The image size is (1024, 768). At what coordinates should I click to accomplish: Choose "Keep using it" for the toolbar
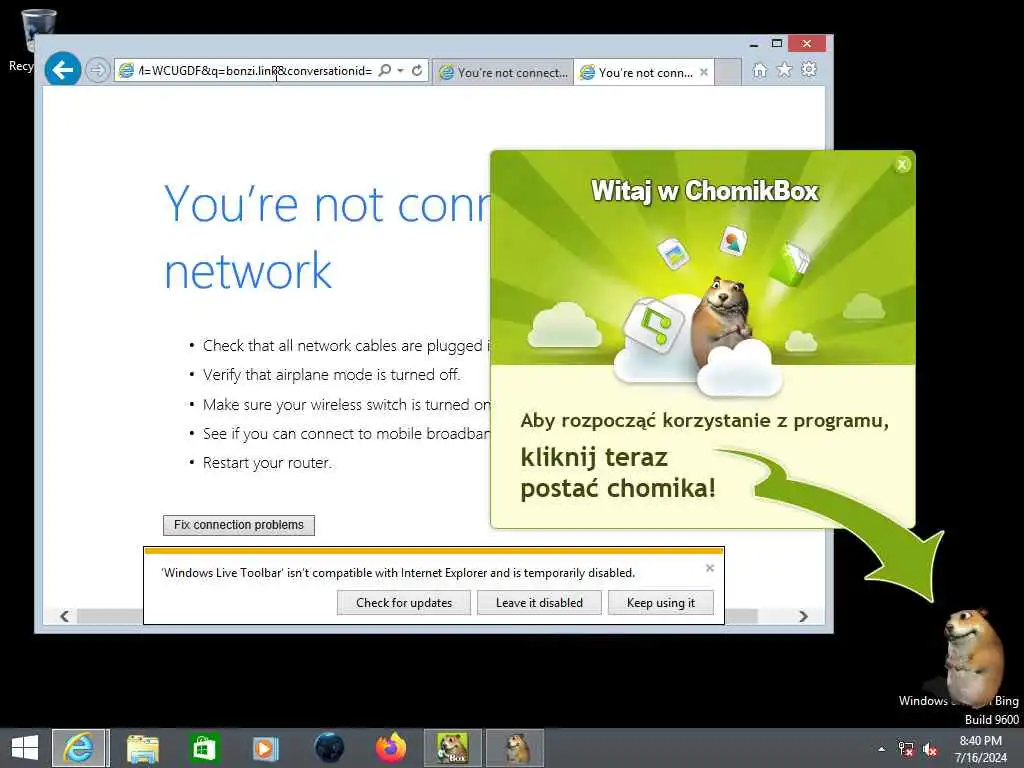pyautogui.click(x=661, y=603)
